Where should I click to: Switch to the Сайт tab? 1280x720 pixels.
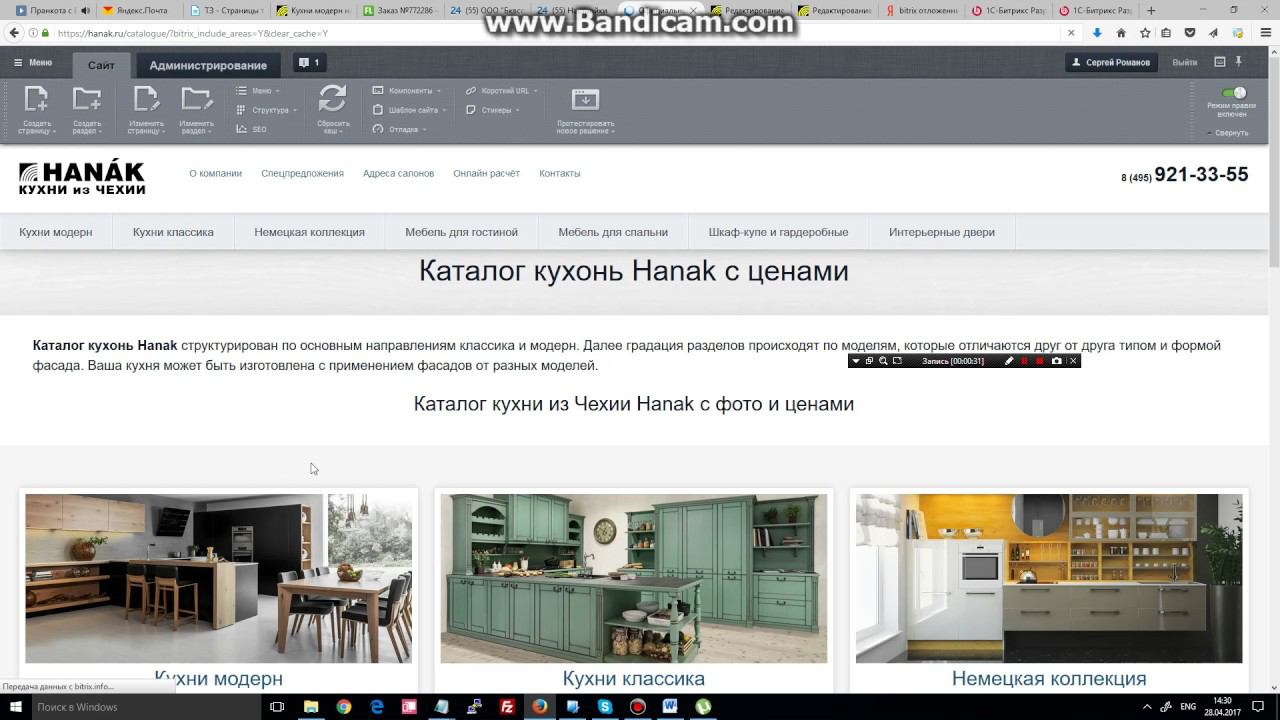click(x=101, y=65)
